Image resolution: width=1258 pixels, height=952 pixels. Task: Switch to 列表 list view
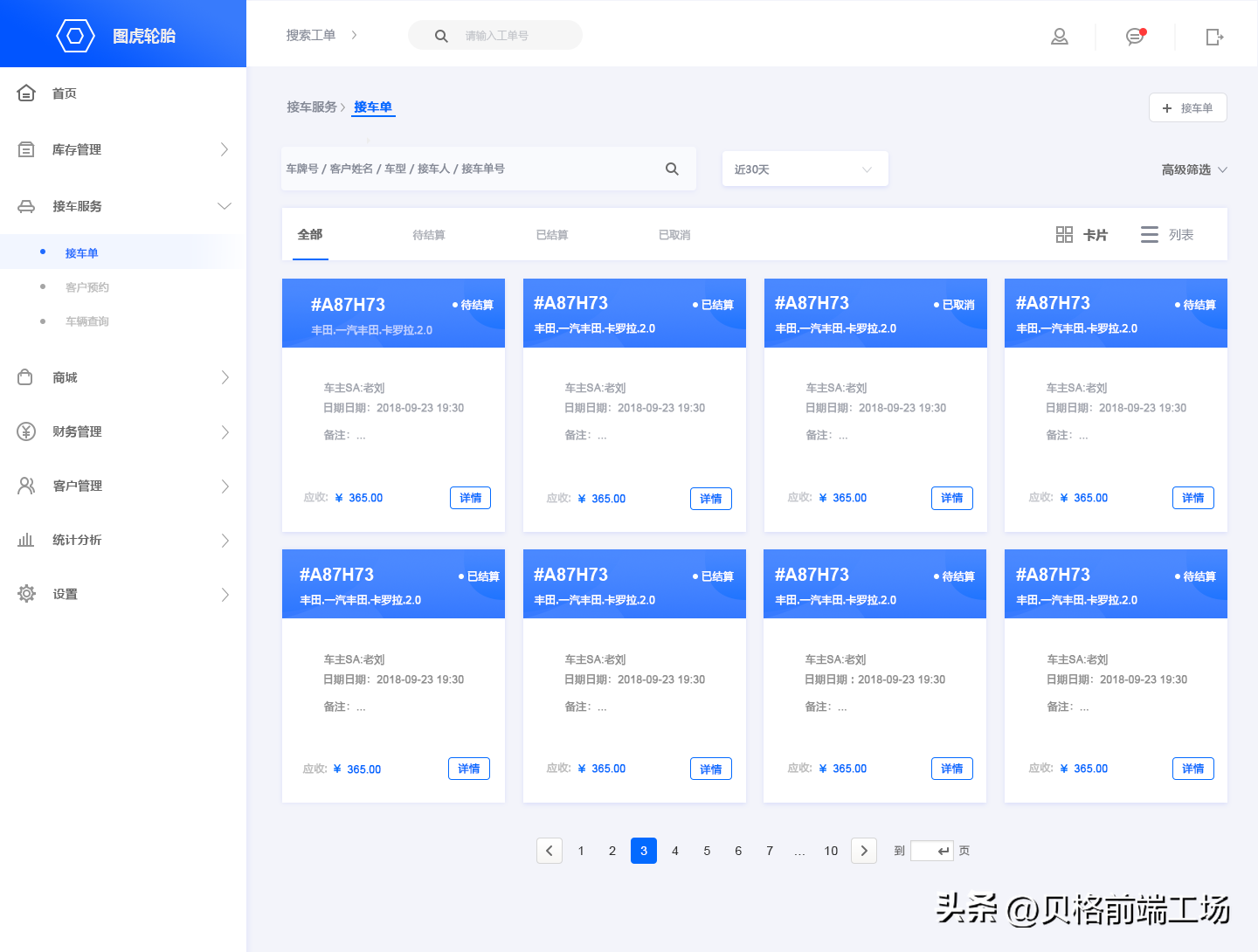[x=1167, y=235]
